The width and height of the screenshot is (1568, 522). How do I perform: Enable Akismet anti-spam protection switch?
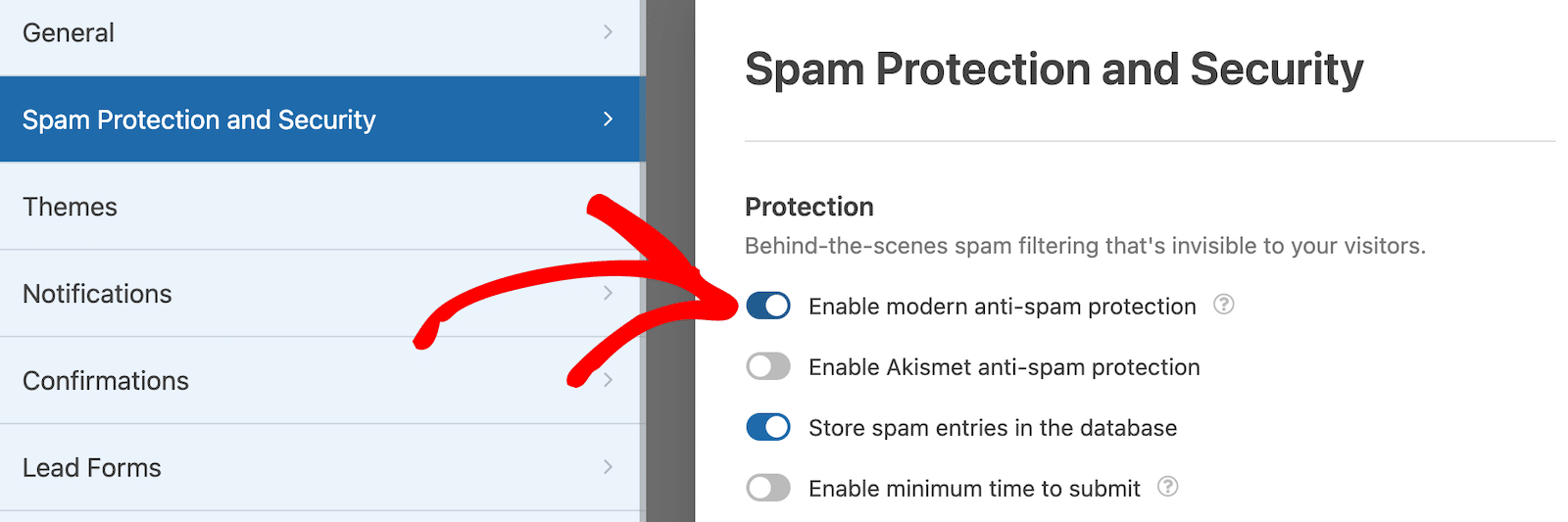[x=768, y=367]
